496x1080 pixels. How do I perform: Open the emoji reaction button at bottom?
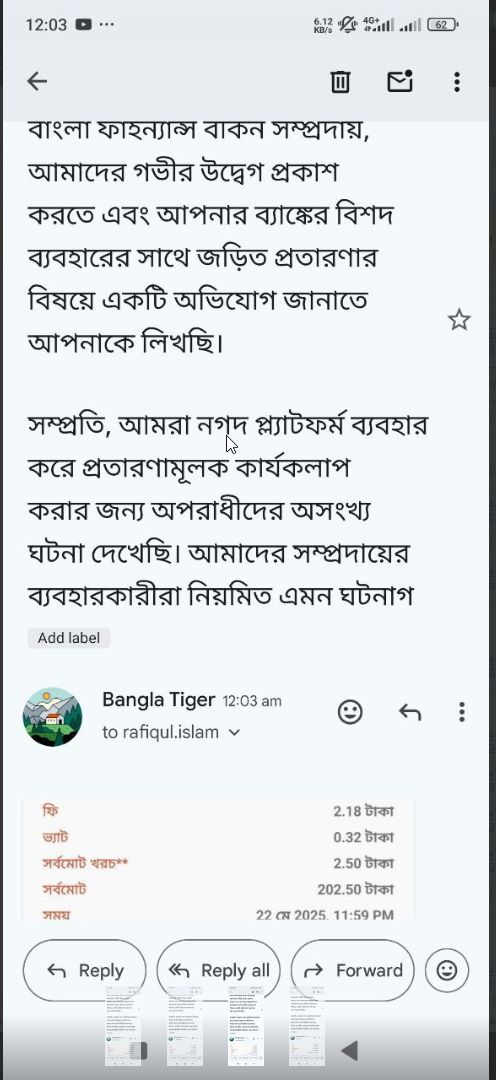tap(447, 970)
